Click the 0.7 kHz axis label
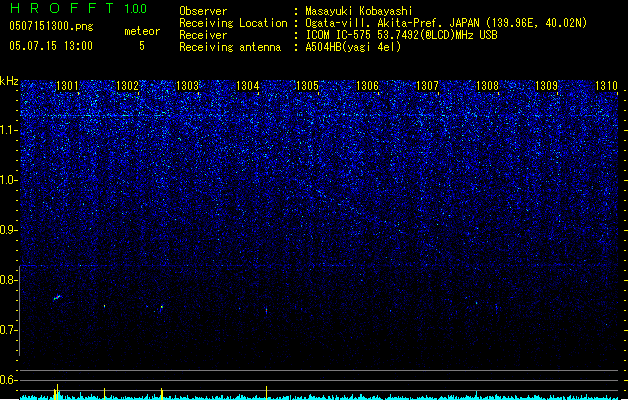 tap(9, 330)
